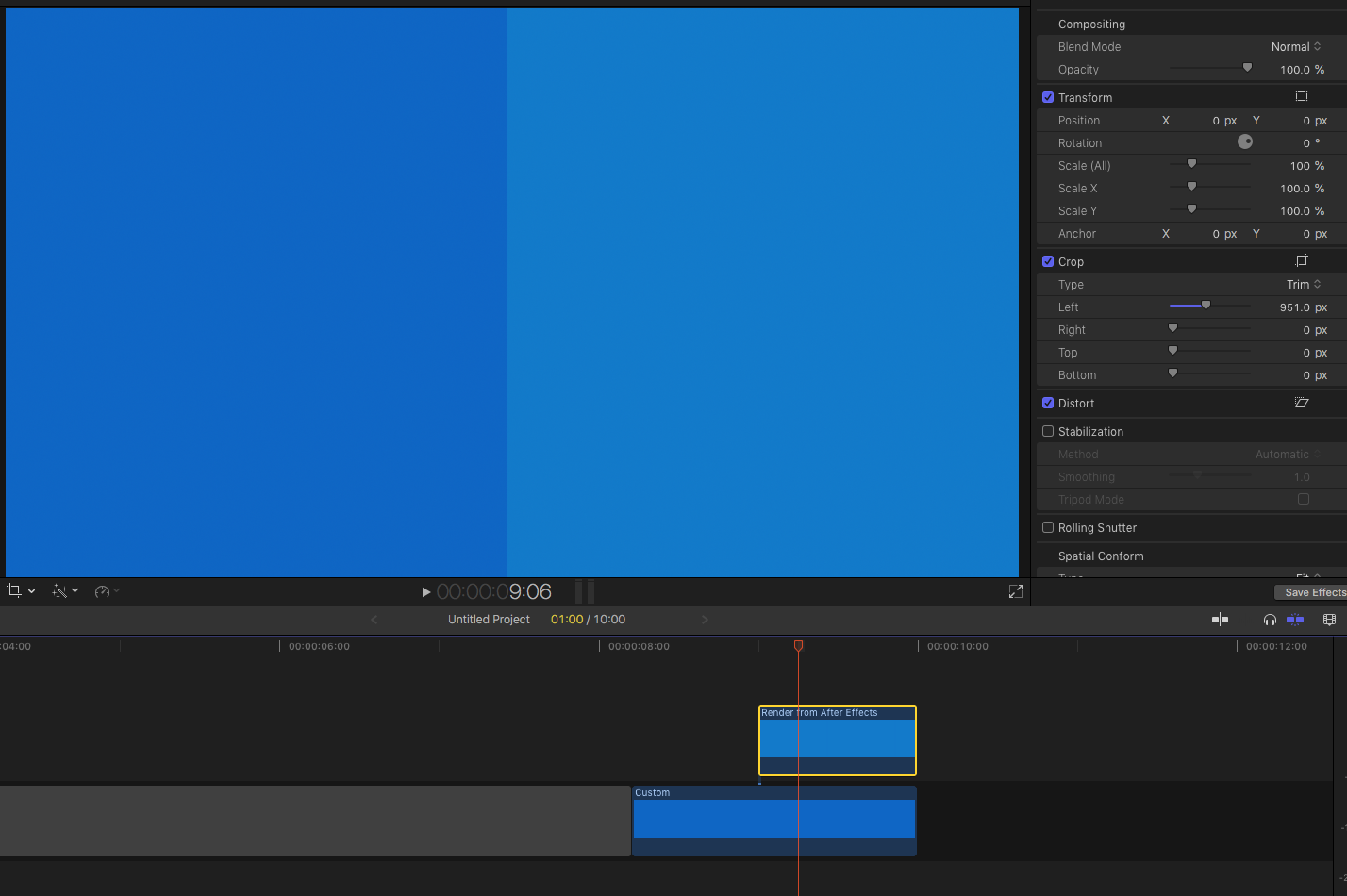Click the viewer timecode 00:00:09:06

pos(494,591)
